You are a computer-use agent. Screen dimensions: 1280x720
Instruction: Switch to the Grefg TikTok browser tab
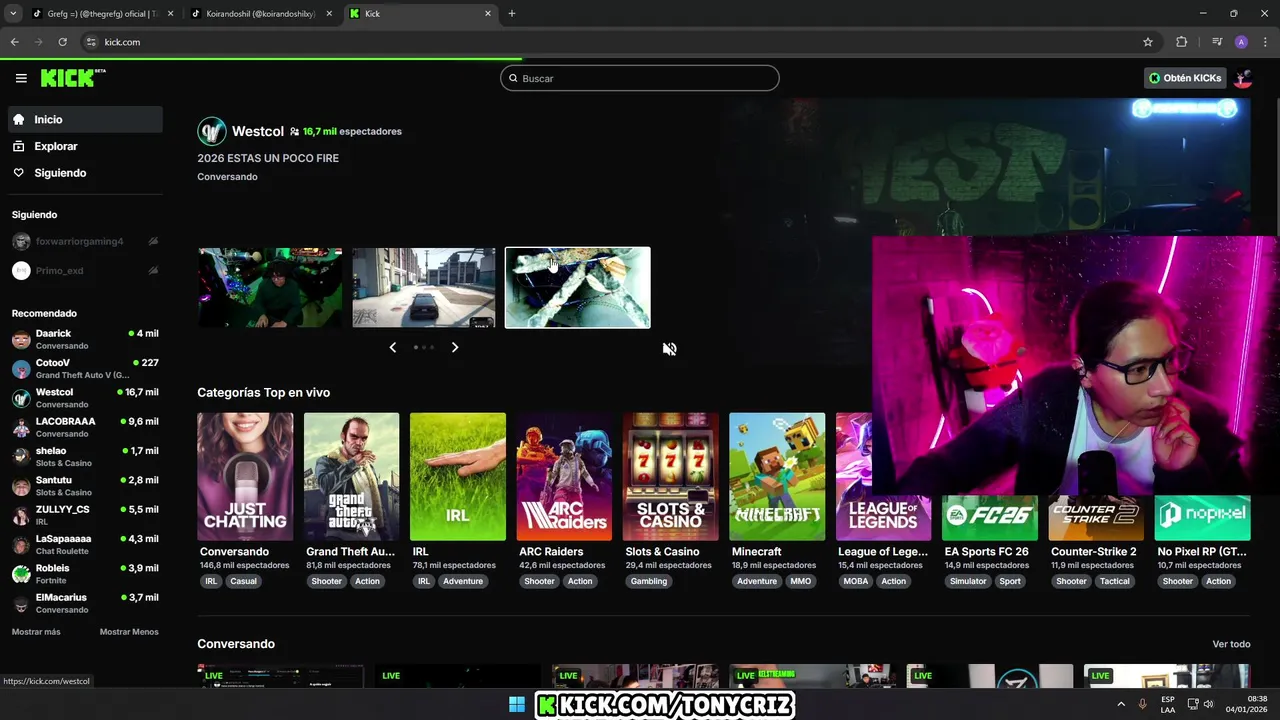pos(100,14)
